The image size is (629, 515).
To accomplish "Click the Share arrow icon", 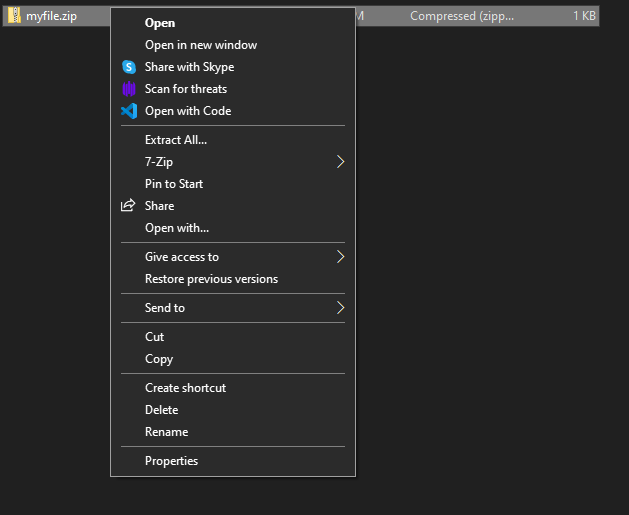I will pos(128,205).
